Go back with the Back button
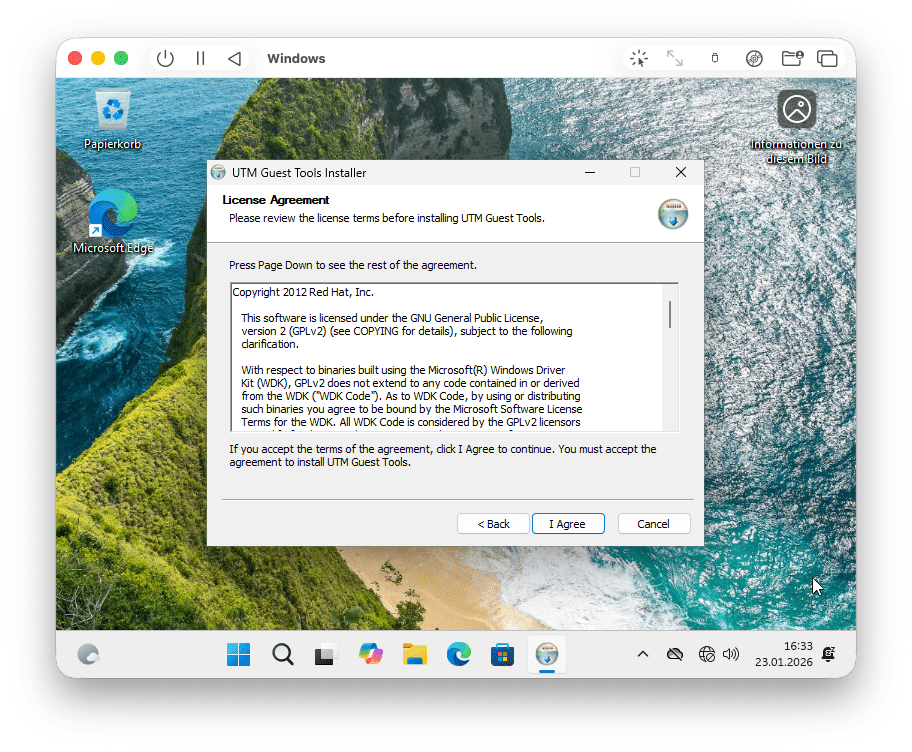The height and width of the screenshot is (752, 912). click(x=493, y=524)
